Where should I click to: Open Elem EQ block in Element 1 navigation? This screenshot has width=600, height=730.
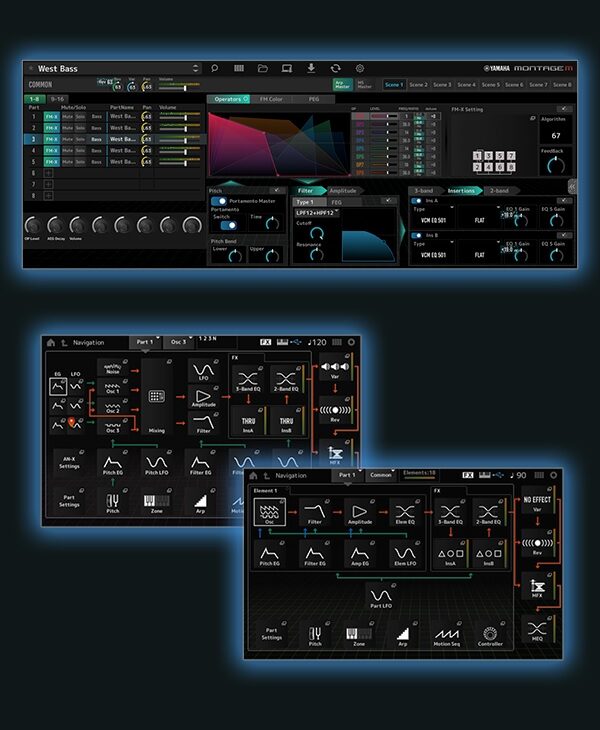click(405, 512)
